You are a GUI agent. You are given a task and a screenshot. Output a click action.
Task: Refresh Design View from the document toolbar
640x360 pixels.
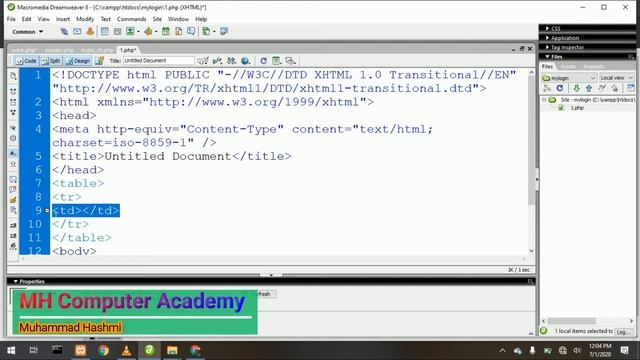click(x=263, y=61)
